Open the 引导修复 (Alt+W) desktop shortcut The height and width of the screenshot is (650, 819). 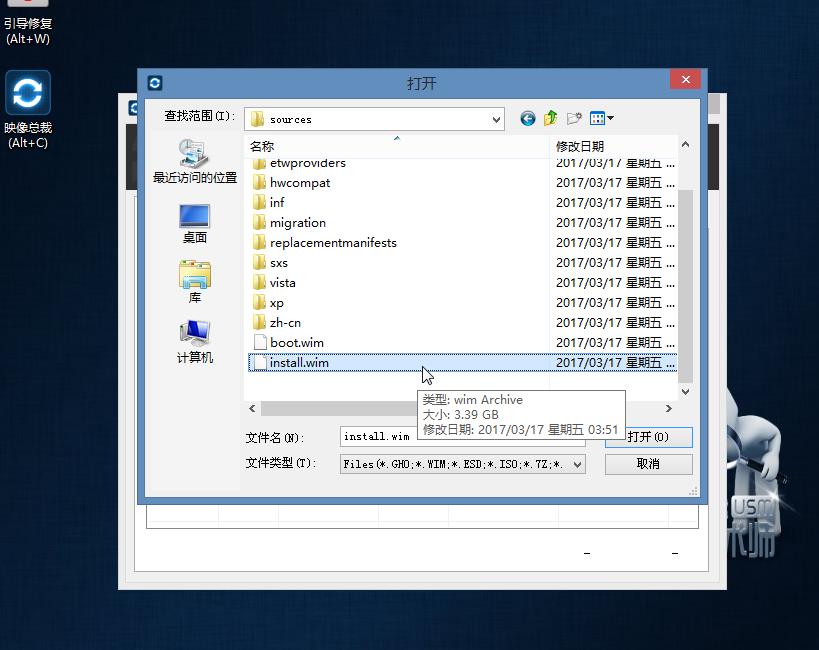pyautogui.click(x=28, y=24)
